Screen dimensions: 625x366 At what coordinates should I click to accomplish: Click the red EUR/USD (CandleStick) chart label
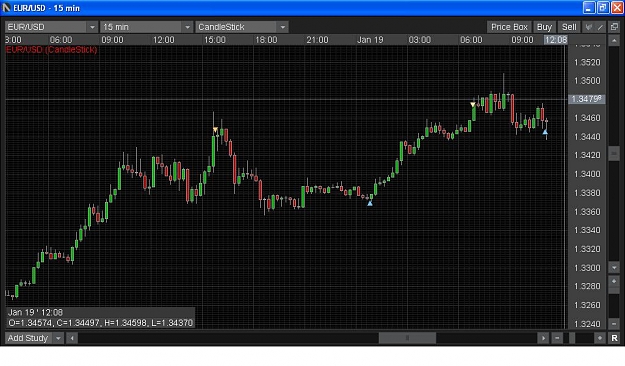51,49
